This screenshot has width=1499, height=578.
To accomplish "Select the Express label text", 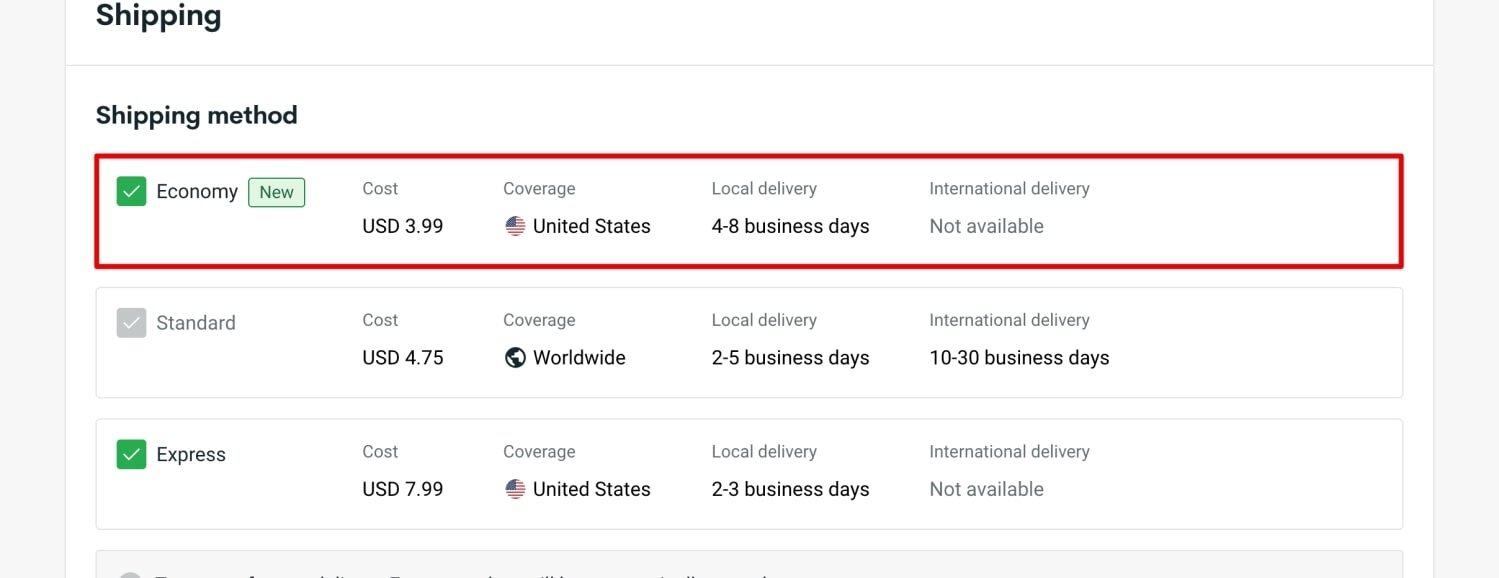I will [191, 455].
